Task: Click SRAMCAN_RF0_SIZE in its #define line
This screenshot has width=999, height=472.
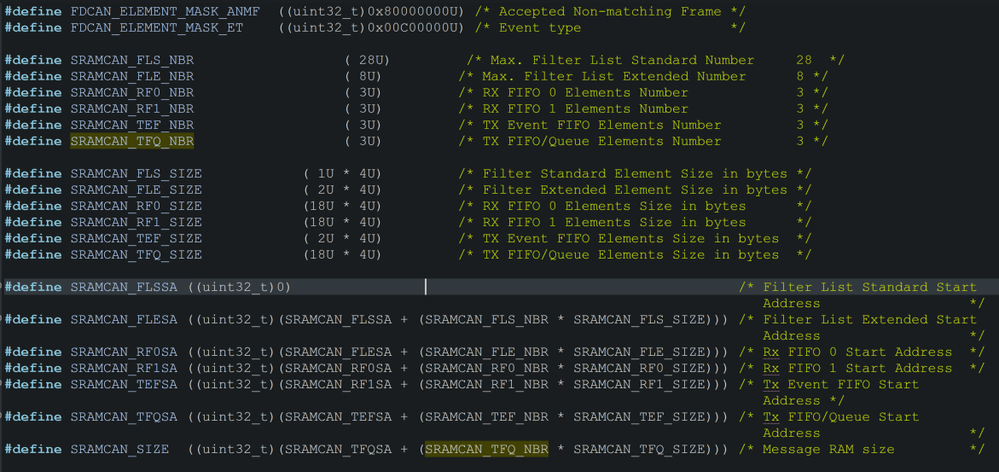Action: pyautogui.click(x=136, y=206)
